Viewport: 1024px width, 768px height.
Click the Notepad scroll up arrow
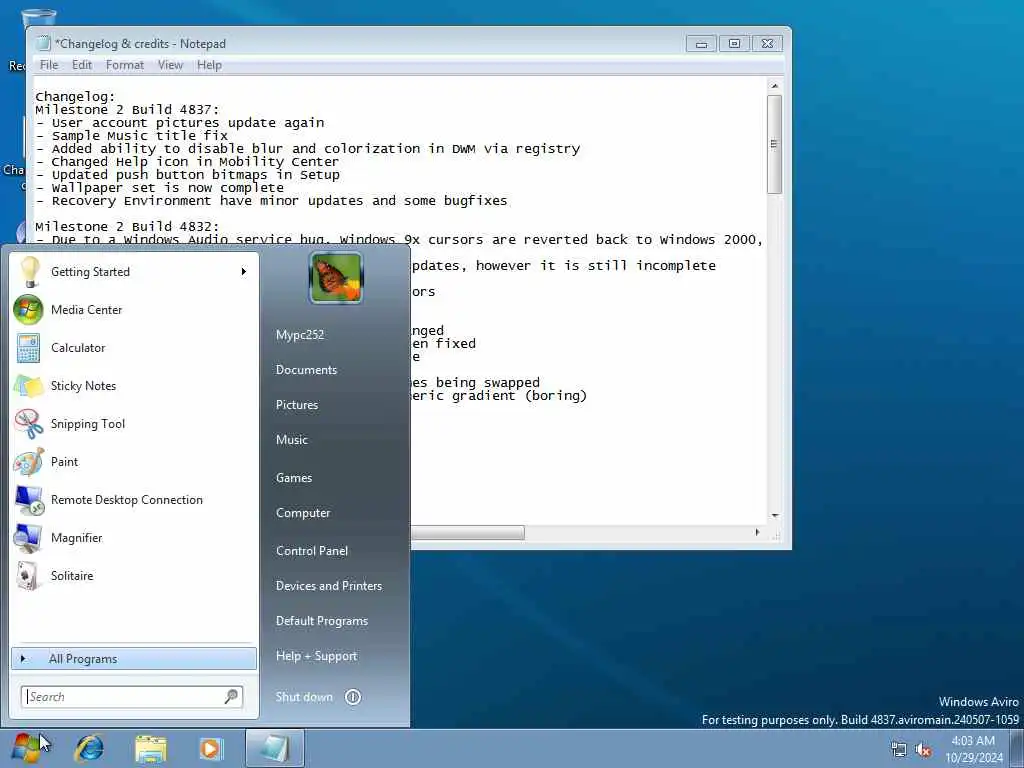775,86
